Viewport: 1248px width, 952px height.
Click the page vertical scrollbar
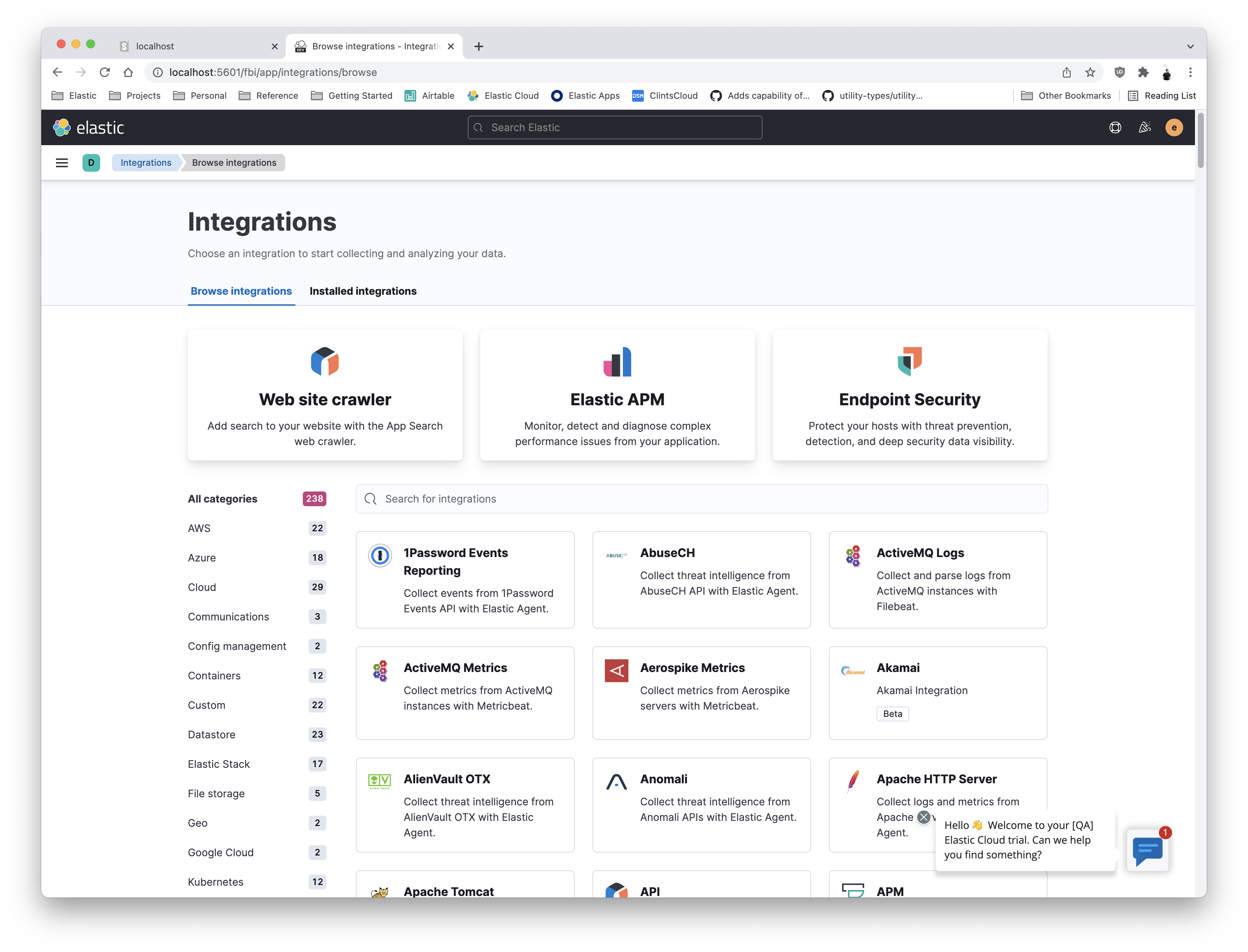pos(1200,140)
